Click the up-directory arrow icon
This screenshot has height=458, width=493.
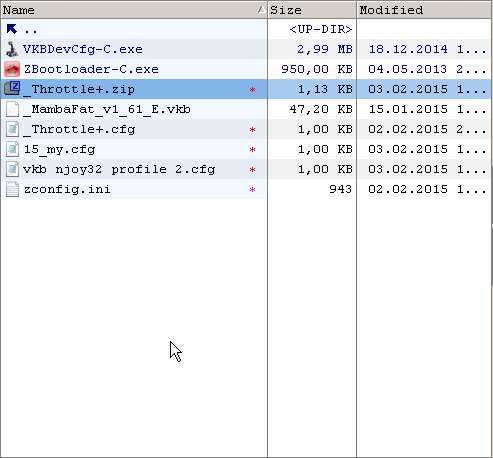pyautogui.click(x=12, y=29)
